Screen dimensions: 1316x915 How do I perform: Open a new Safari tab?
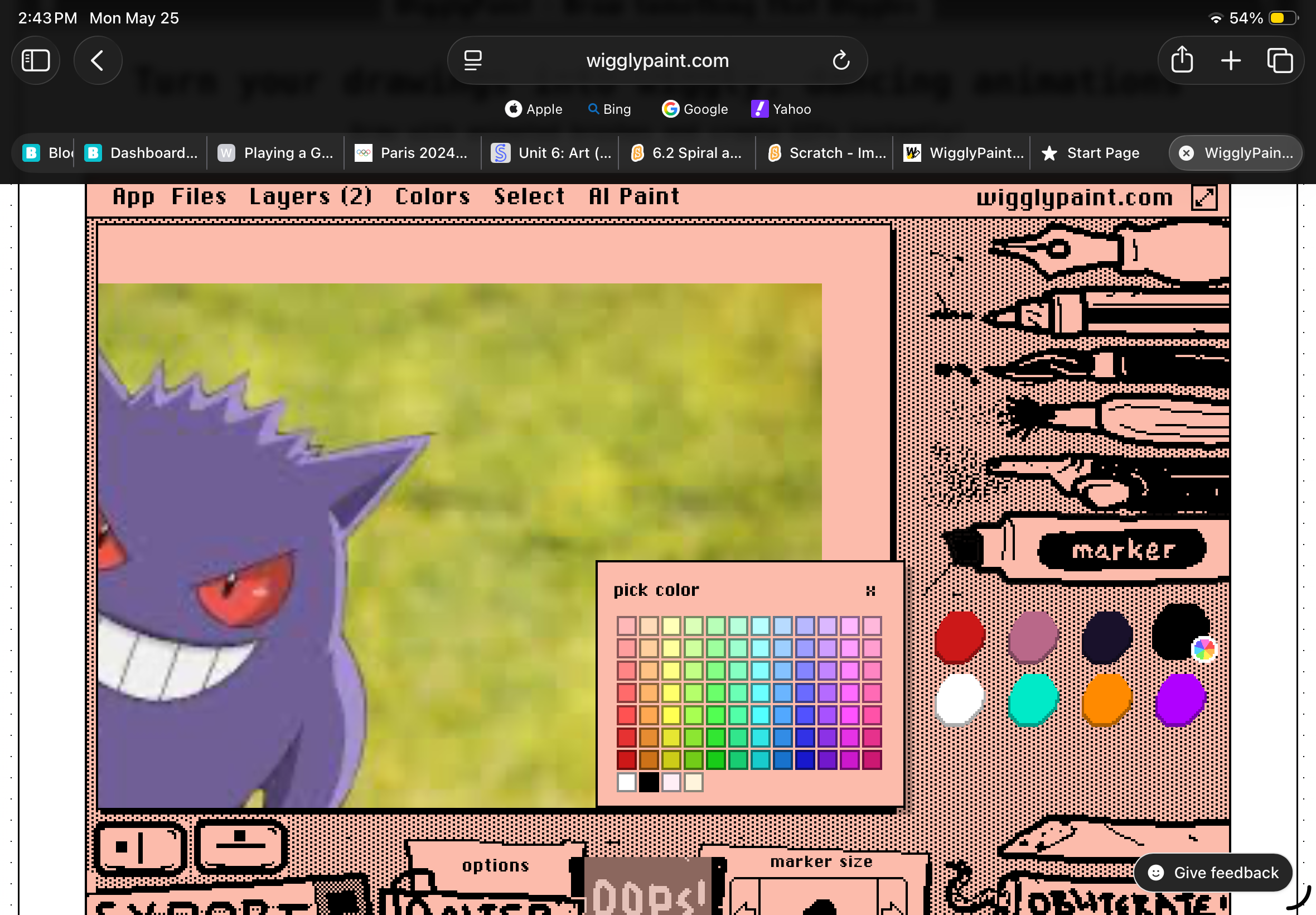(x=1231, y=60)
